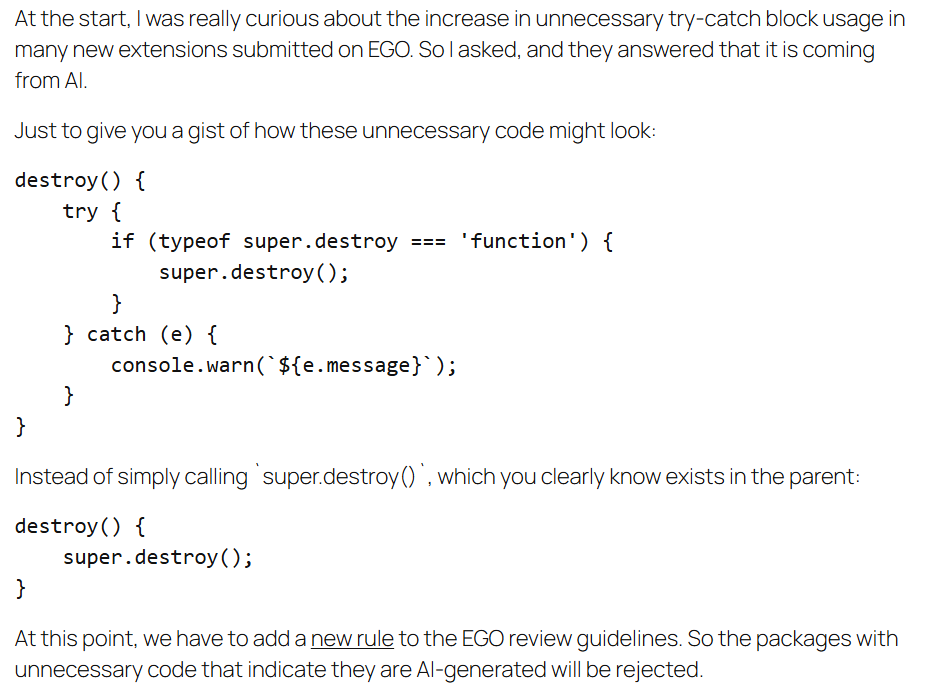The height and width of the screenshot is (687, 931).
Task: Click the 'from AI.' text
Action: point(51,81)
